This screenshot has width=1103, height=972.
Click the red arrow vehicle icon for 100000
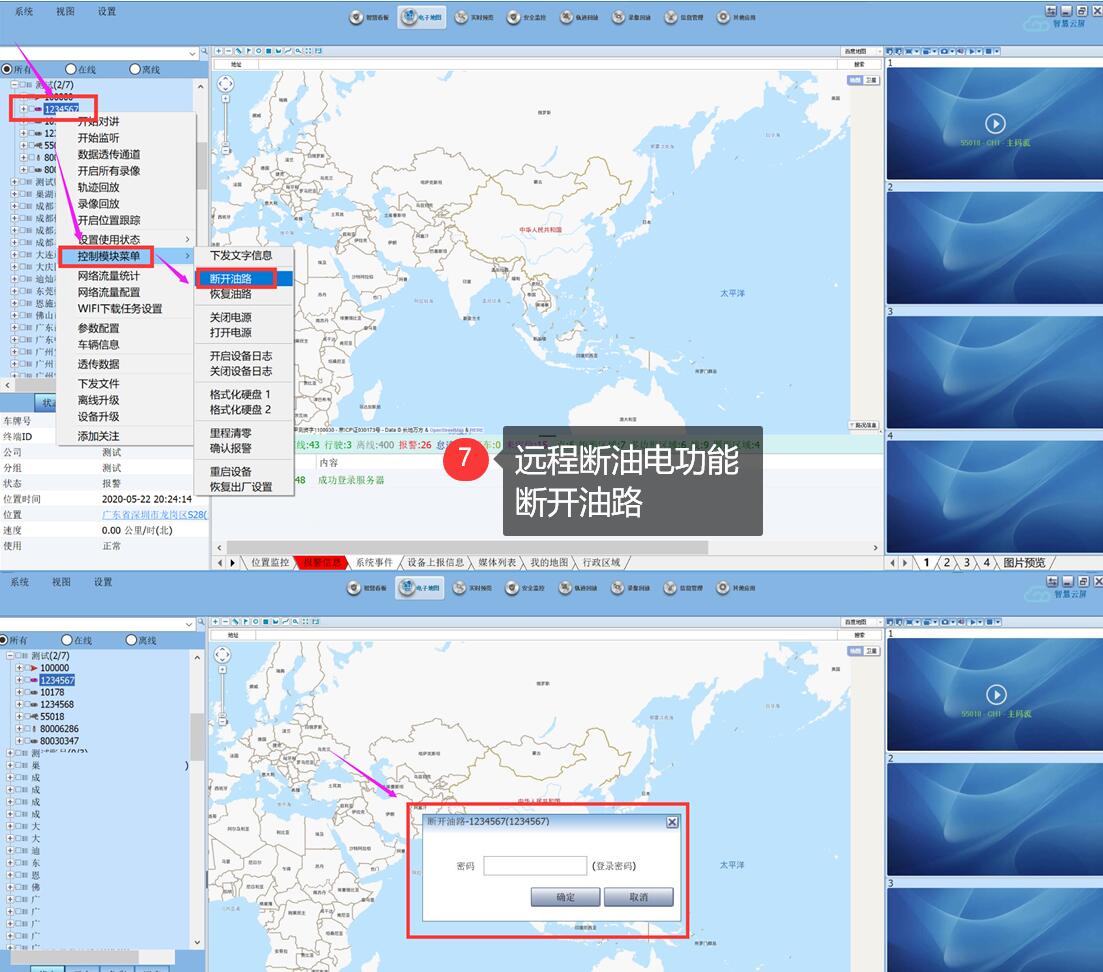point(32,668)
